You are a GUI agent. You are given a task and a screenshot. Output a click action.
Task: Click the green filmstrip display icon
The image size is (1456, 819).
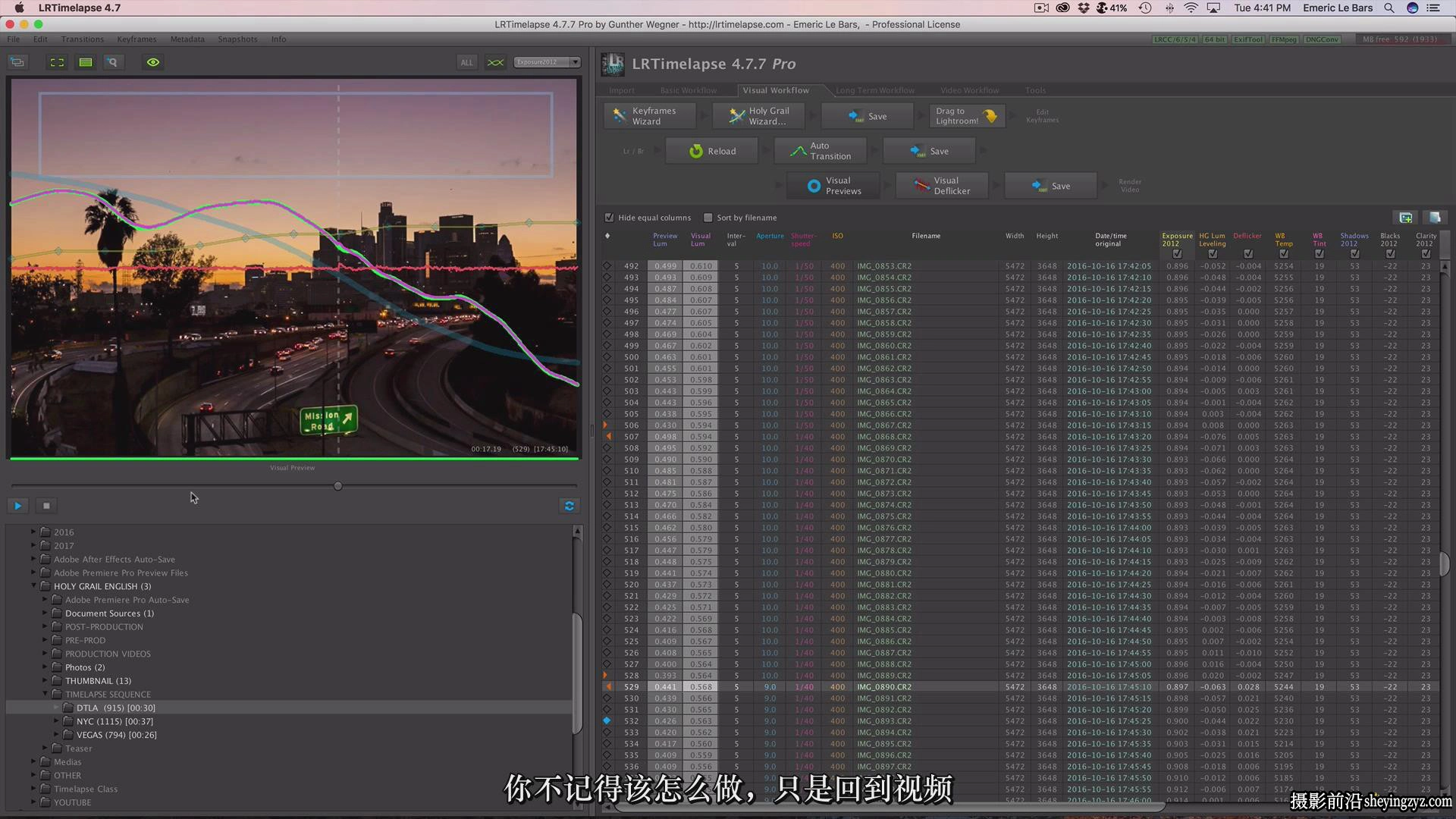[x=86, y=62]
